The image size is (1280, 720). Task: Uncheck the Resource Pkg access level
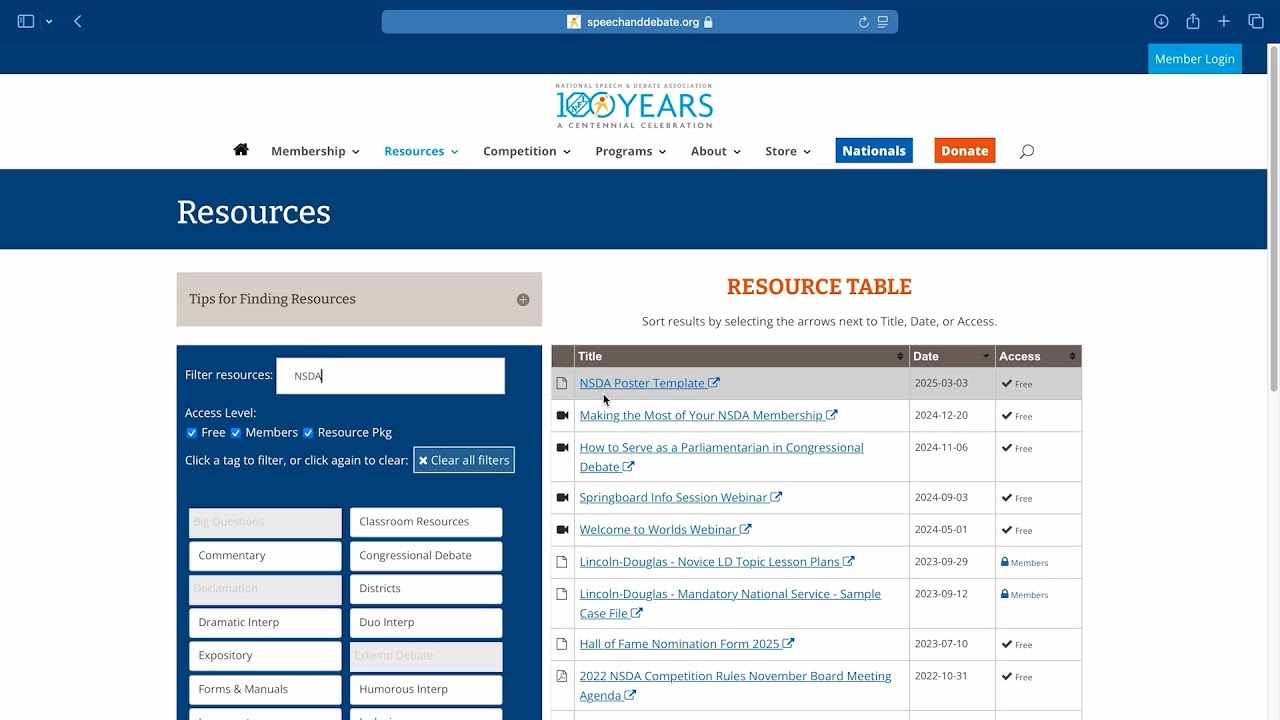coord(308,433)
